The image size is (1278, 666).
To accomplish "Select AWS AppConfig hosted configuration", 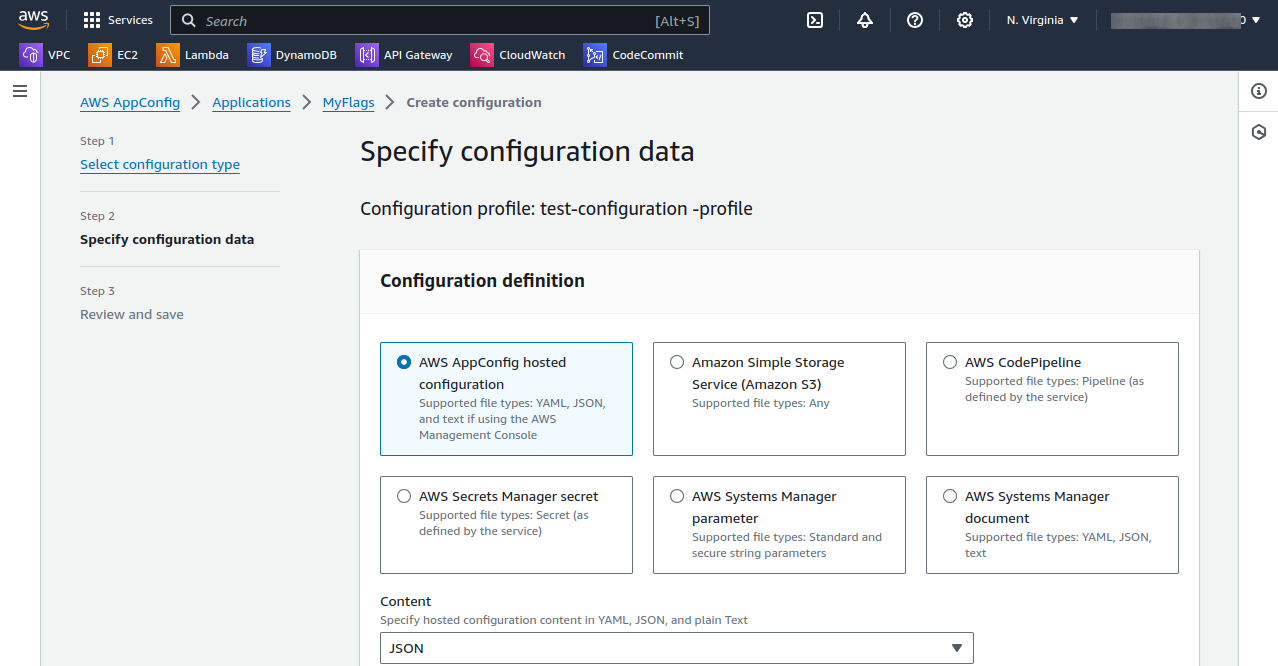I will [x=506, y=399].
